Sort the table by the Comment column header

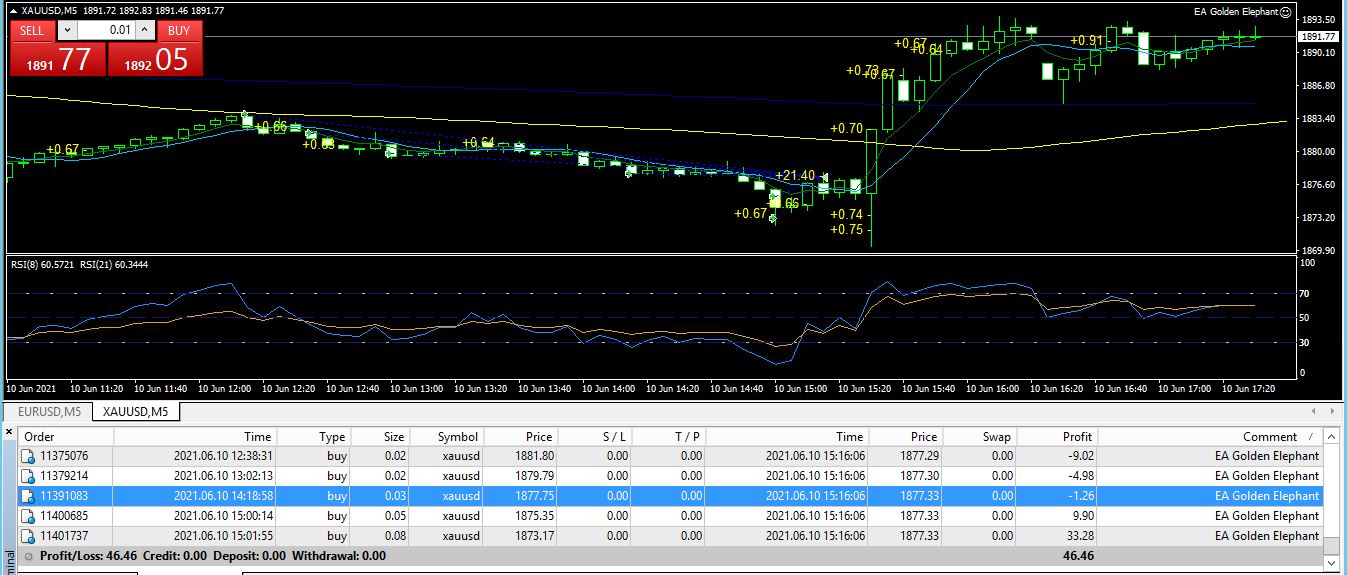pos(1269,436)
